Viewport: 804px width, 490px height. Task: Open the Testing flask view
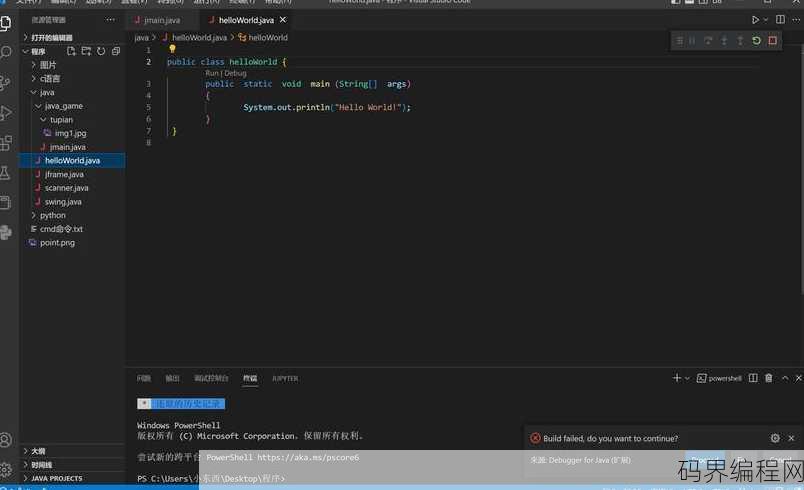[6, 173]
